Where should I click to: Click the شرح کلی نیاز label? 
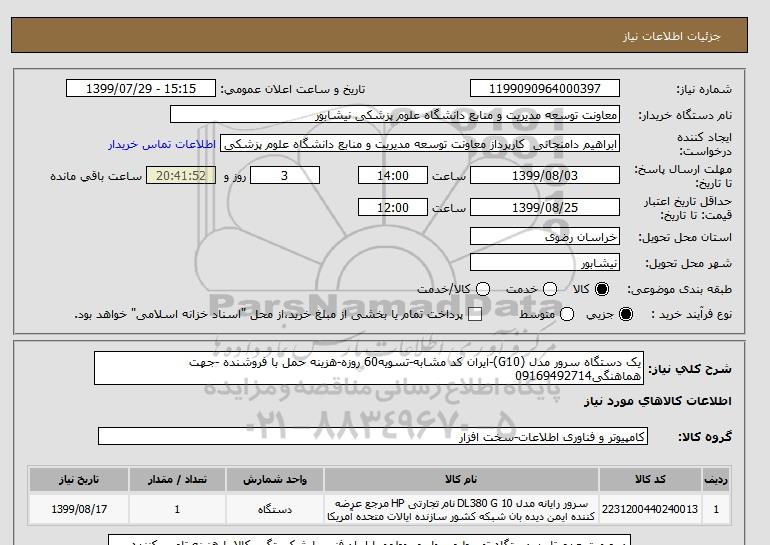pyautogui.click(x=690, y=369)
